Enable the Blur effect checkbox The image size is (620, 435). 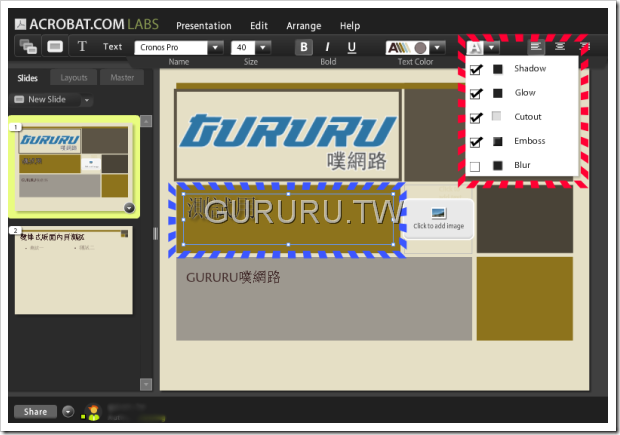click(475, 166)
